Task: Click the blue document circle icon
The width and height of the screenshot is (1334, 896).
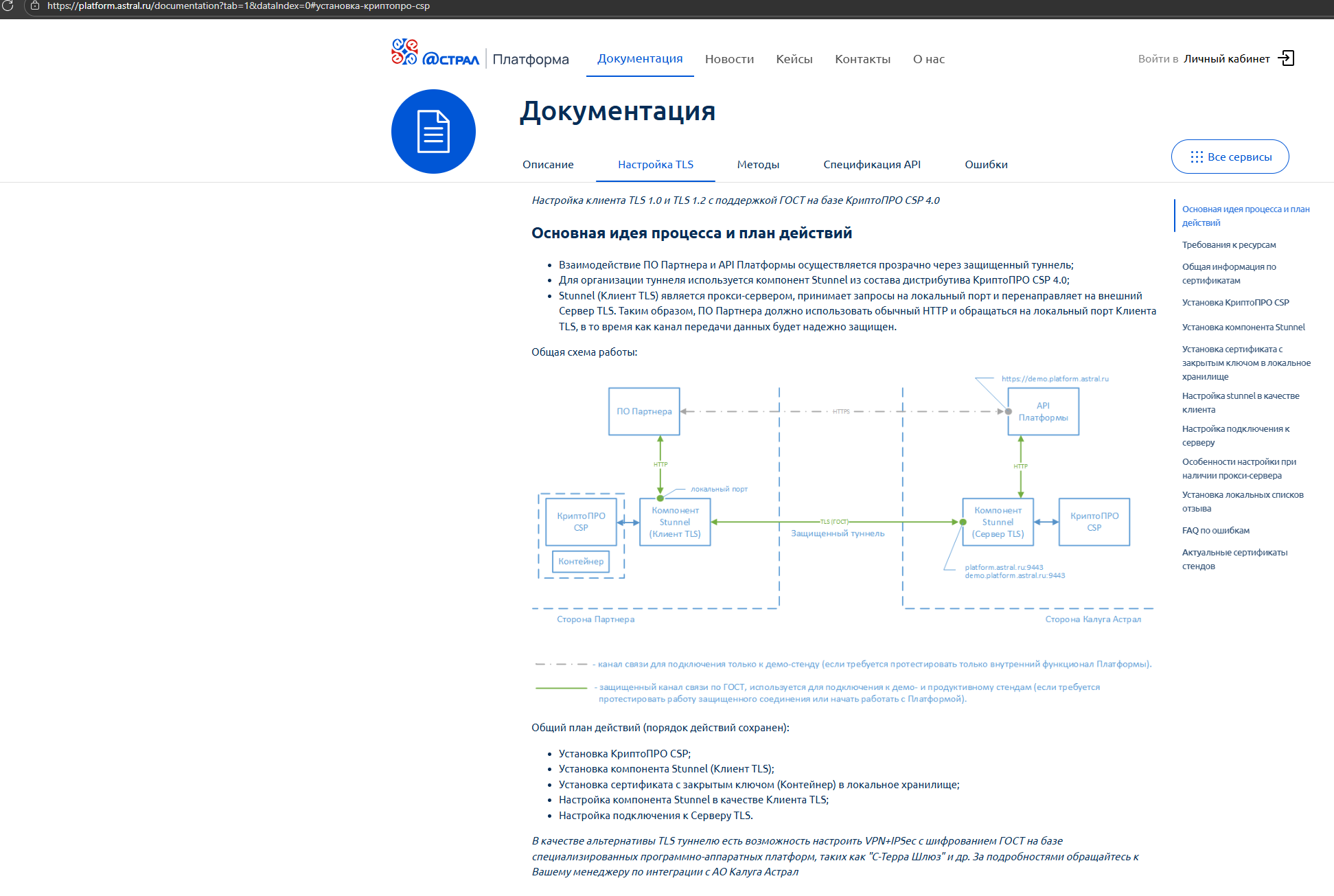Action: (x=433, y=131)
